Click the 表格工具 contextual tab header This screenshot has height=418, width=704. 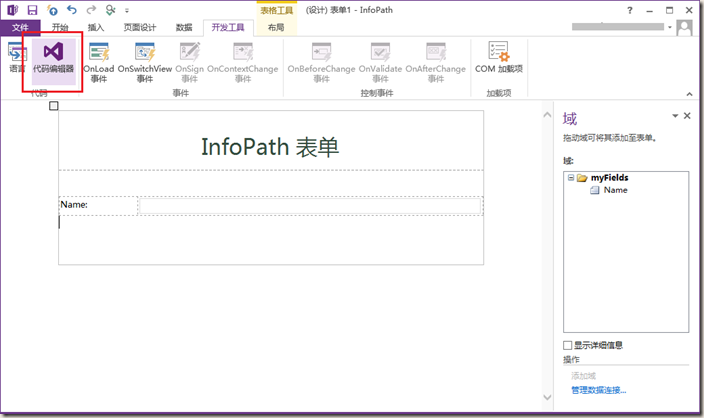[x=277, y=10]
